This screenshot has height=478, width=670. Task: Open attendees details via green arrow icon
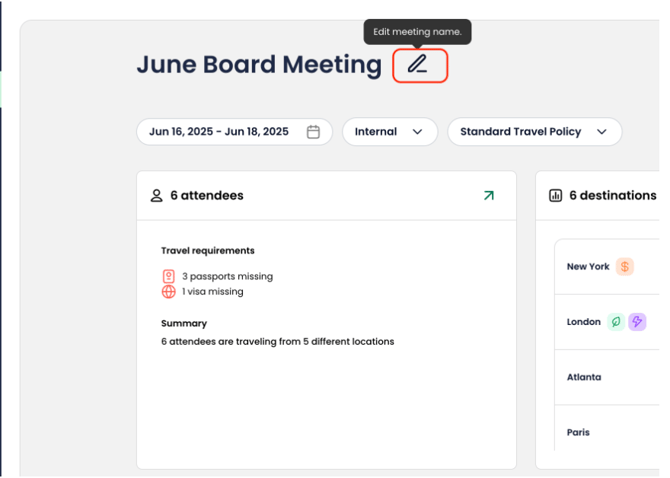488,196
